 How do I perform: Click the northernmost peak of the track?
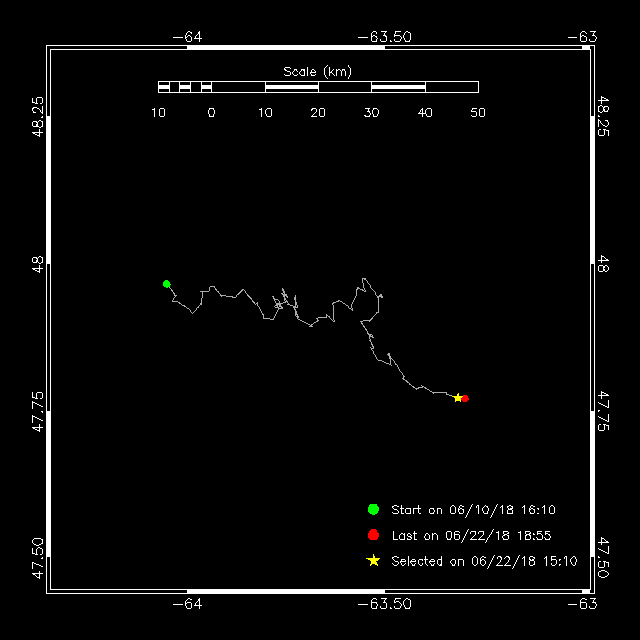[364, 279]
